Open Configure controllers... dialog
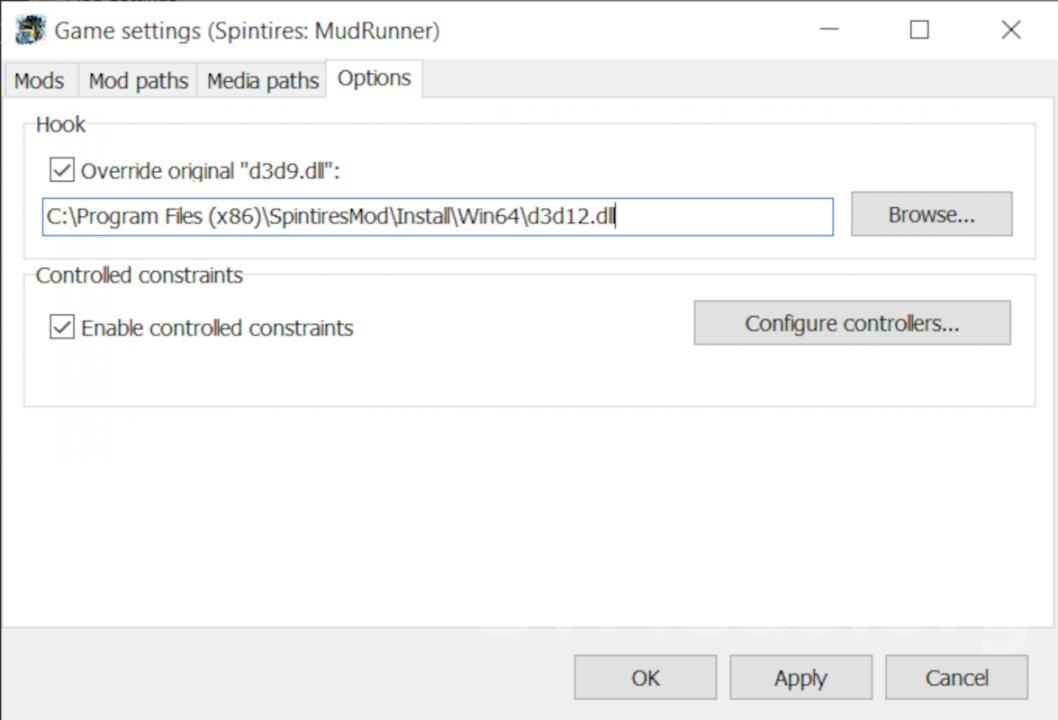Viewport: 1058px width, 720px height. coord(852,324)
